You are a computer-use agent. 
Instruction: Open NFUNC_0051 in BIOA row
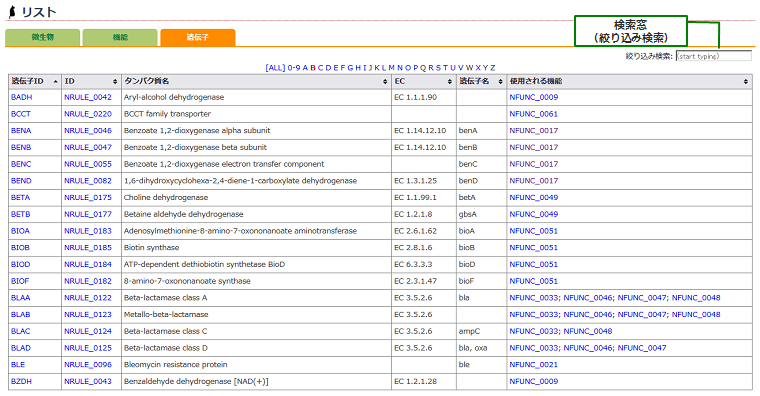point(534,231)
